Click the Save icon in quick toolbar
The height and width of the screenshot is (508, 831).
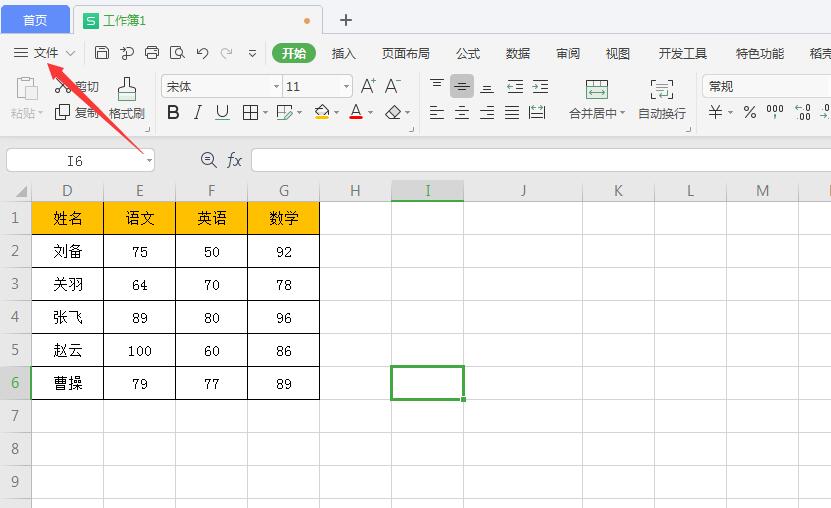pyautogui.click(x=102, y=52)
